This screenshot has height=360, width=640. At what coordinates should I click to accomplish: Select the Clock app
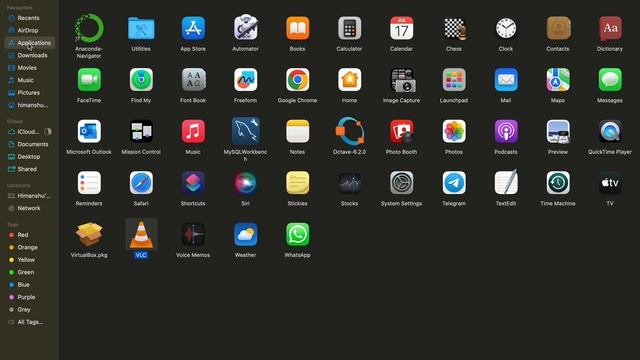(x=506, y=28)
